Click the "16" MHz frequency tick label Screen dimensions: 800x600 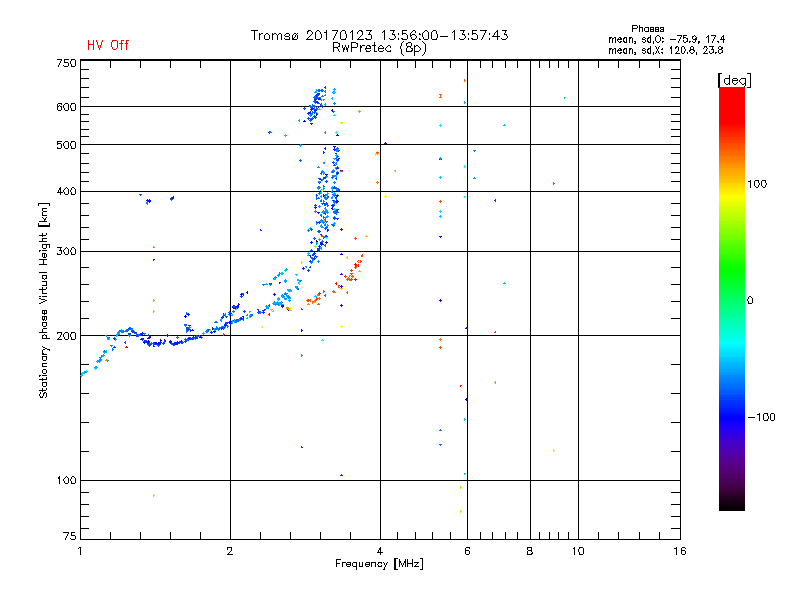pyautogui.click(x=680, y=551)
